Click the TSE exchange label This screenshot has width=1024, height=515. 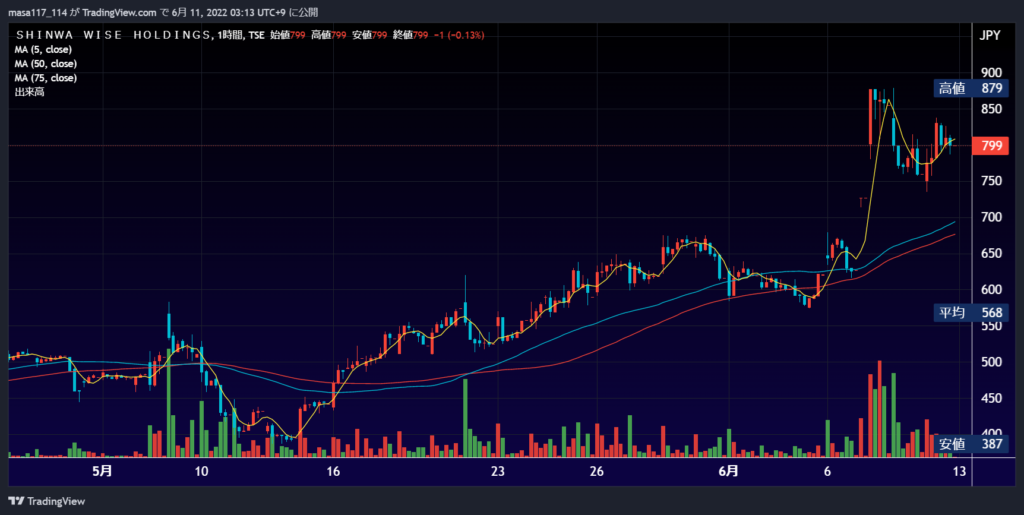pos(256,35)
